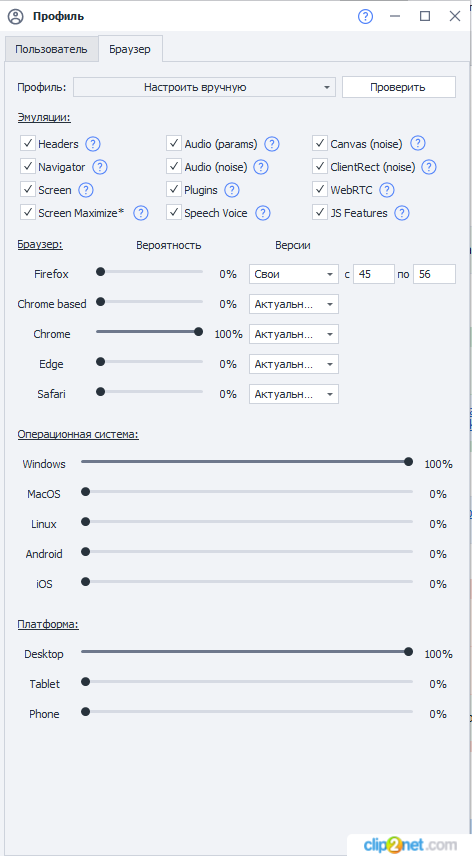Open help icon beside Speech Voice
This screenshot has height=856, width=472.
pyautogui.click(x=263, y=213)
